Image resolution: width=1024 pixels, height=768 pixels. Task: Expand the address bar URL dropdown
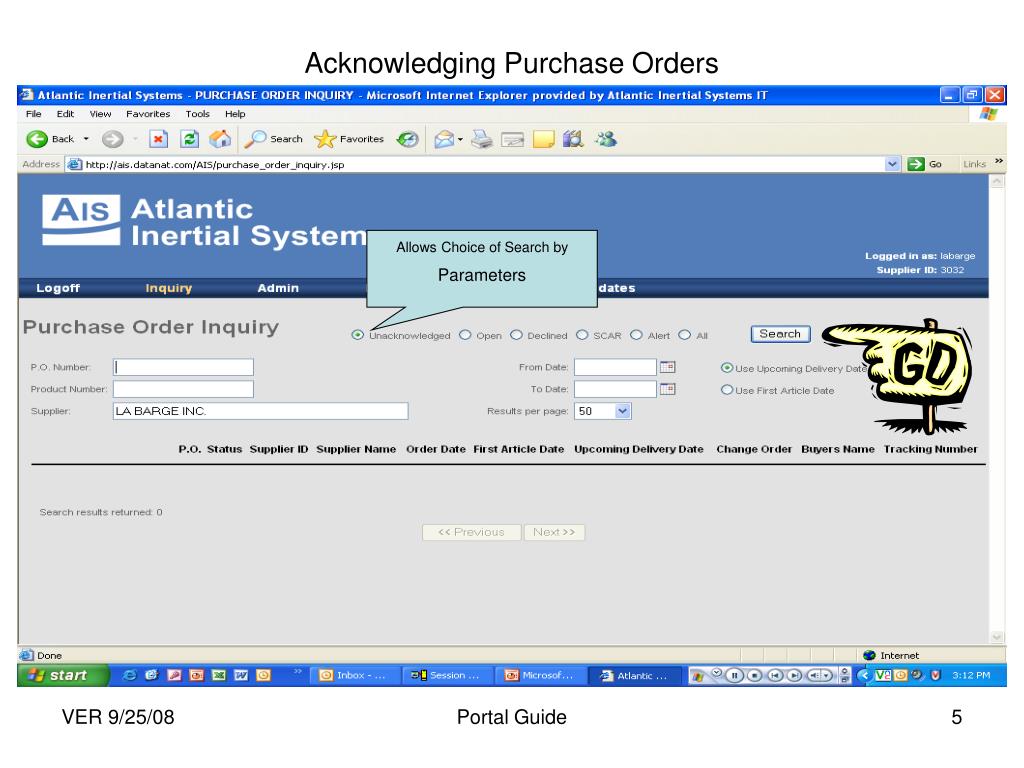[892, 164]
